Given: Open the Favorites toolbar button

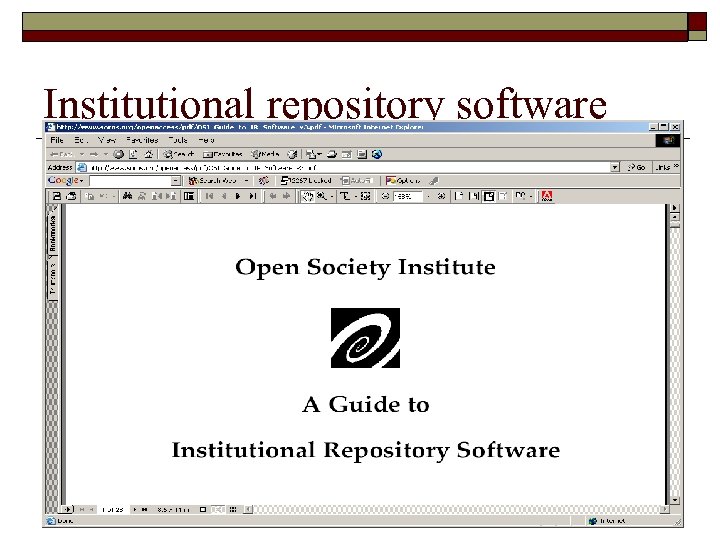Looking at the screenshot, I should [223, 154].
